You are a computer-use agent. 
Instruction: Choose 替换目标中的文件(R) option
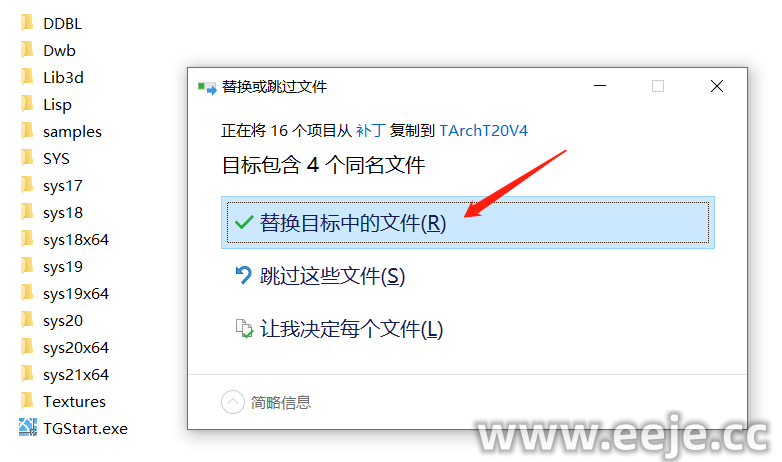coord(468,223)
